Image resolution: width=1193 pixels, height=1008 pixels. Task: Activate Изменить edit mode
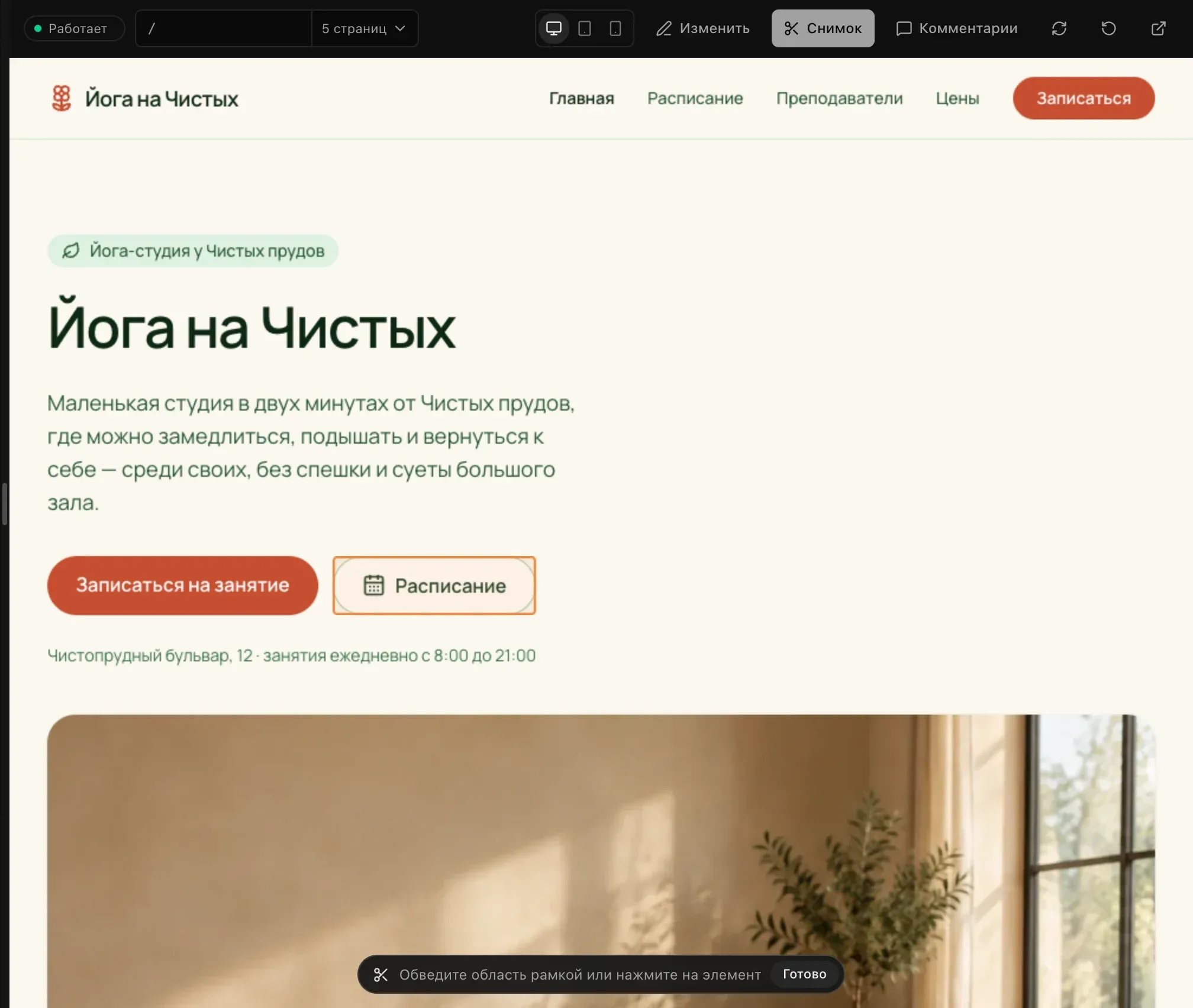[x=703, y=28]
